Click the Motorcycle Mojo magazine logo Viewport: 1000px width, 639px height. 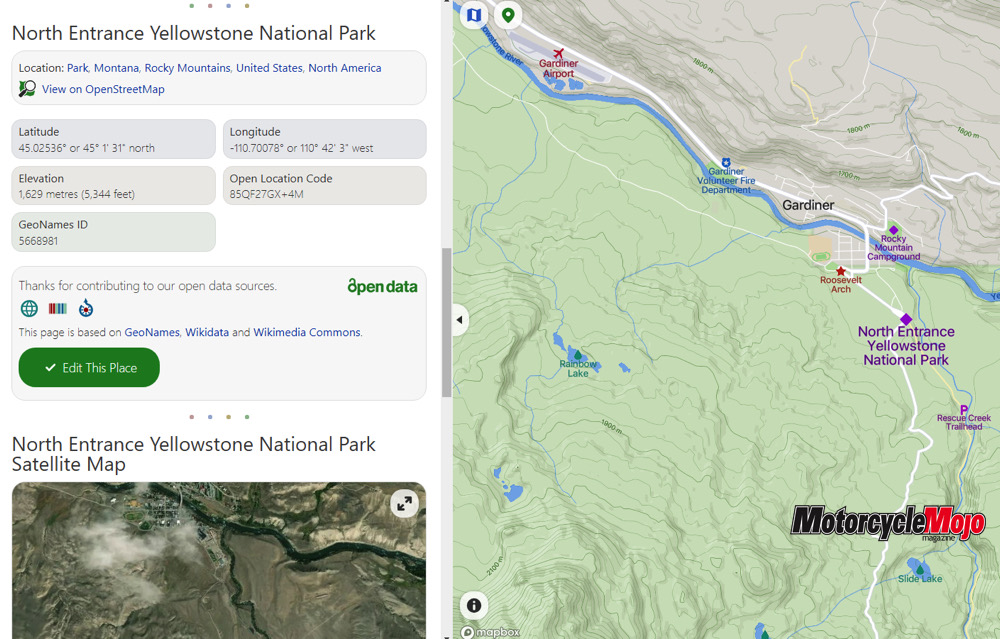(887, 523)
